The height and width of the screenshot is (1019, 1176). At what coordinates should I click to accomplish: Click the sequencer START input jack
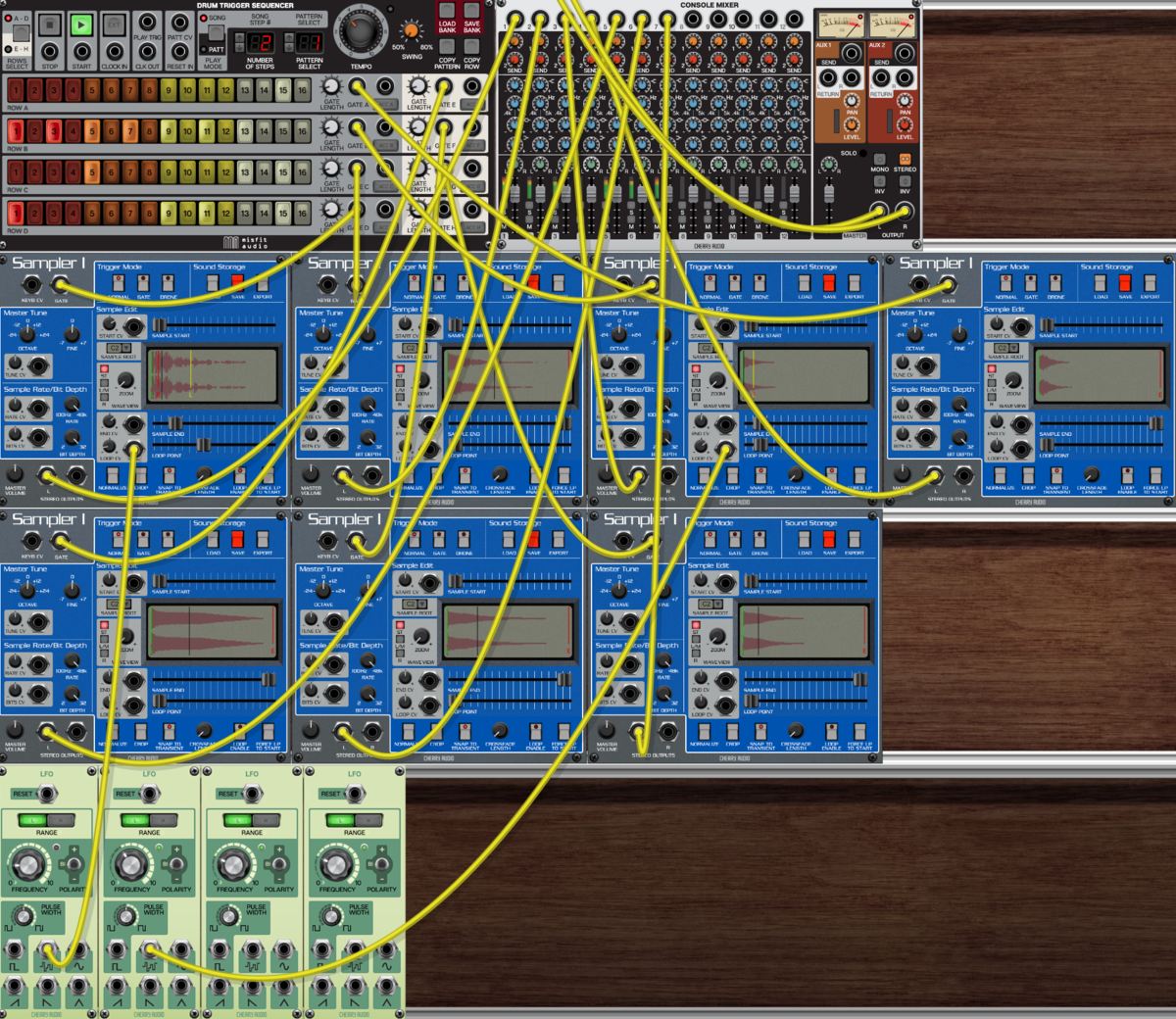click(82, 51)
